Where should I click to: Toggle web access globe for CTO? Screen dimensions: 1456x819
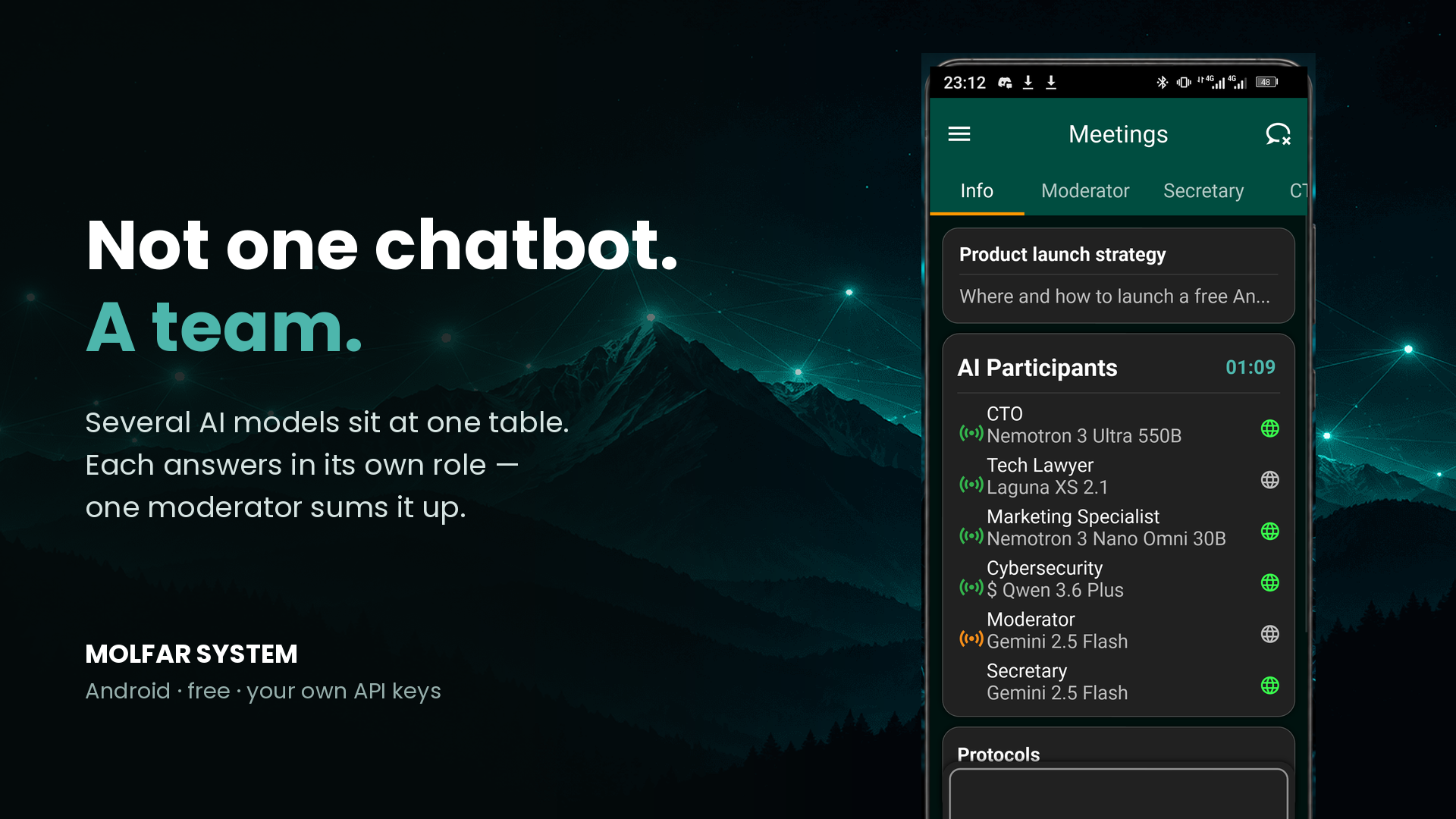tap(1270, 428)
